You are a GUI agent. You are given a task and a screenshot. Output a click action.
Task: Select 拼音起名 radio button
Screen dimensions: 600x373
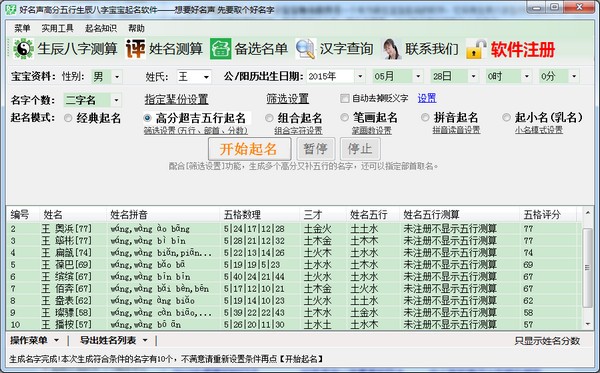(x=425, y=117)
